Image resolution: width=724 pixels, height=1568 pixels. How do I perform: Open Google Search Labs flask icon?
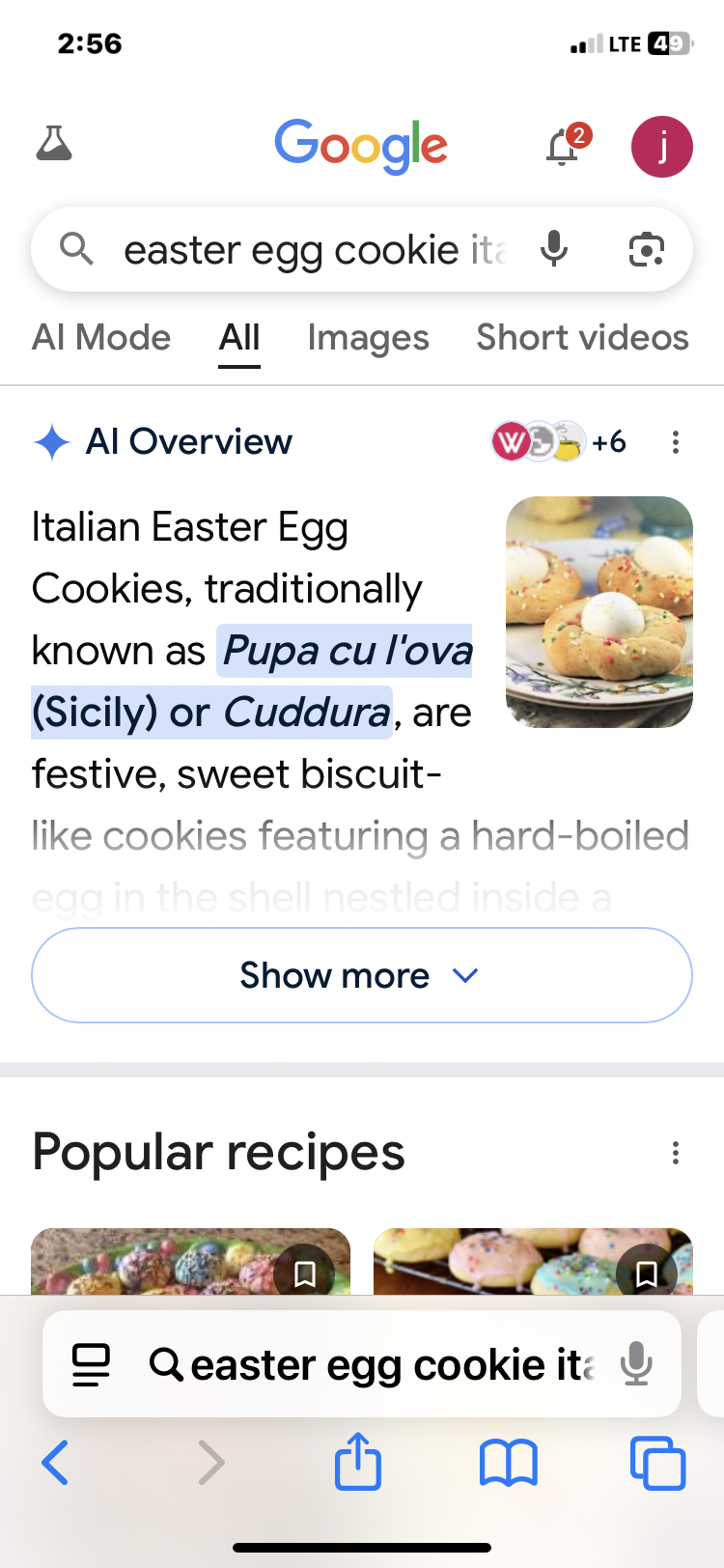(54, 145)
